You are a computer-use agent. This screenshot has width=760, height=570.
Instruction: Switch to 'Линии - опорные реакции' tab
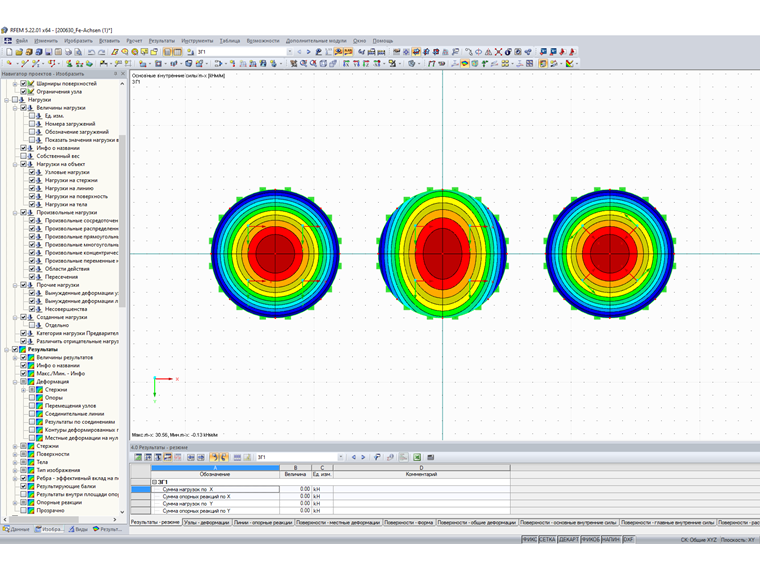coord(263,522)
